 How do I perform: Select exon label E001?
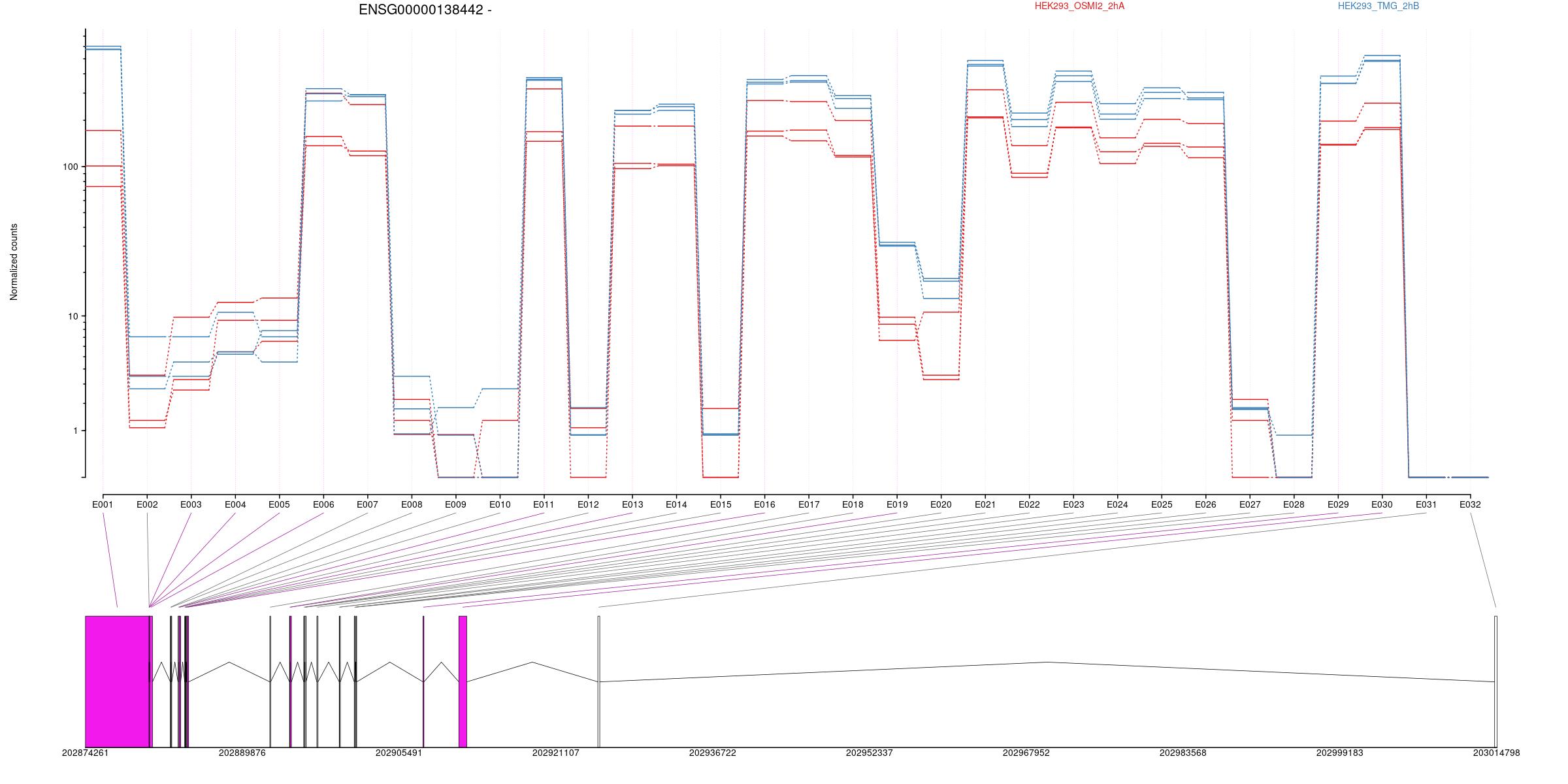(x=103, y=504)
